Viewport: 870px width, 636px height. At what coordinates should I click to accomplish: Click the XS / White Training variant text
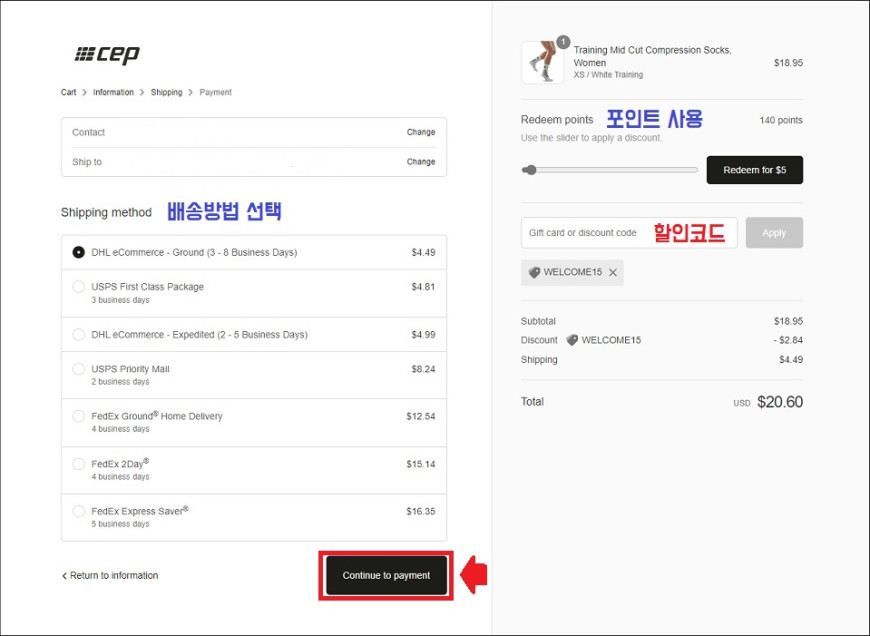(608, 74)
